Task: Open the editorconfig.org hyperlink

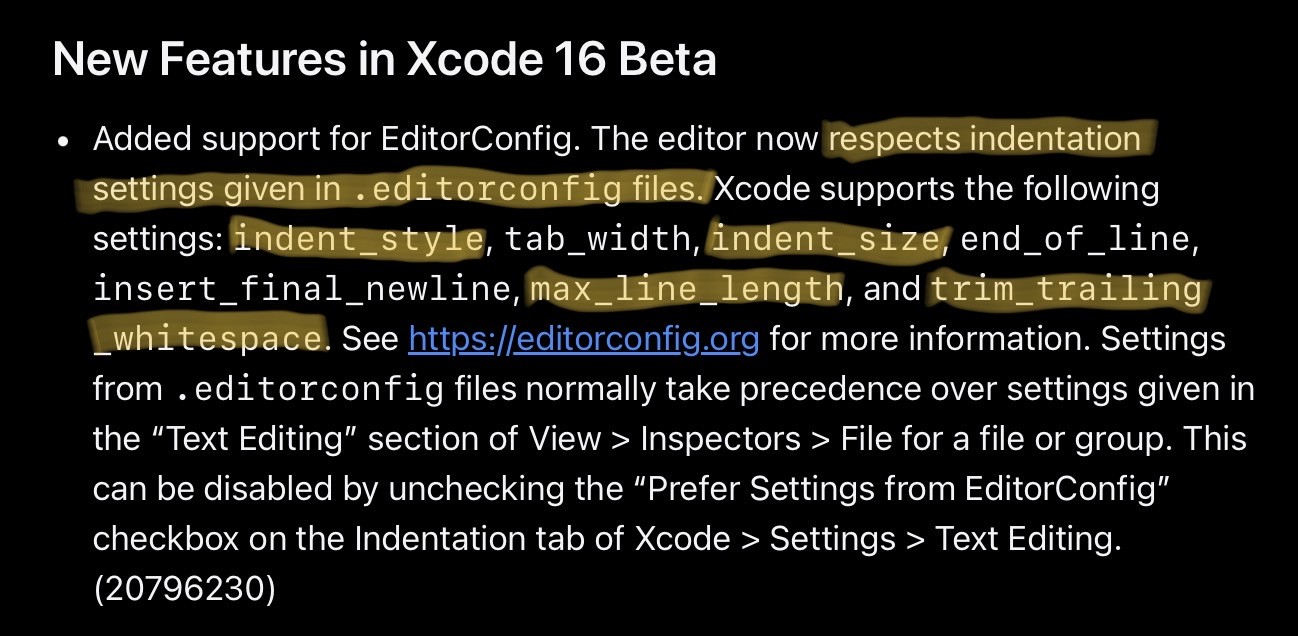Action: coord(584,340)
